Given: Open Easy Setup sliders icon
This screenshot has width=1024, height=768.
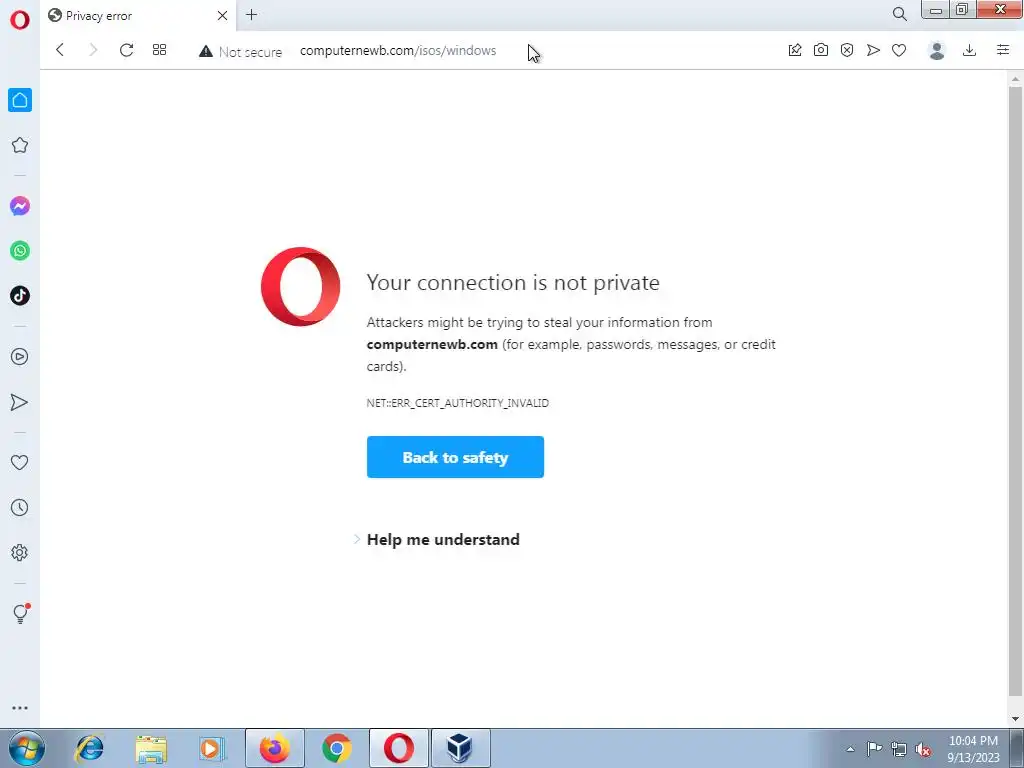Looking at the screenshot, I should [x=1003, y=50].
